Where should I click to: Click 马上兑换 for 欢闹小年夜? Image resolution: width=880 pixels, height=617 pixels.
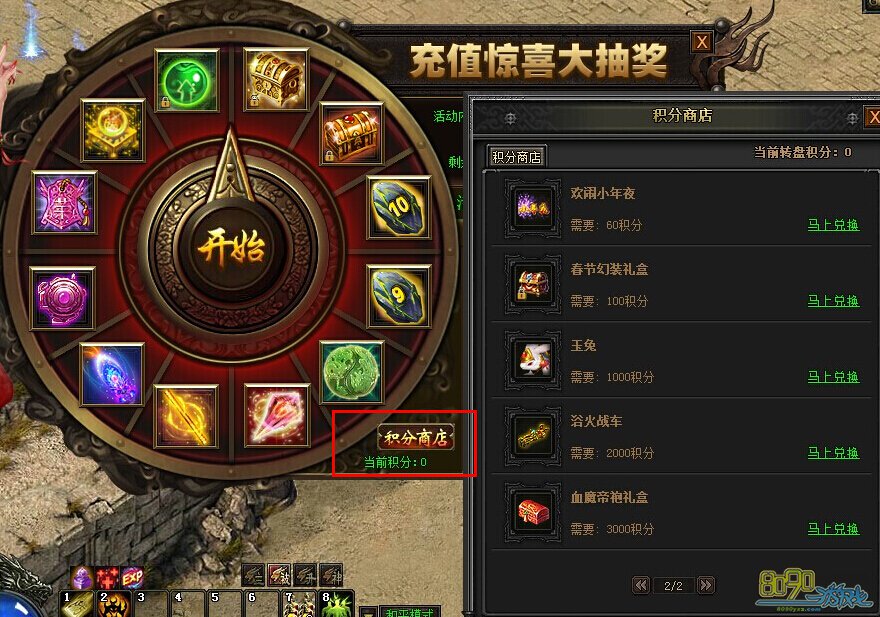click(x=833, y=225)
